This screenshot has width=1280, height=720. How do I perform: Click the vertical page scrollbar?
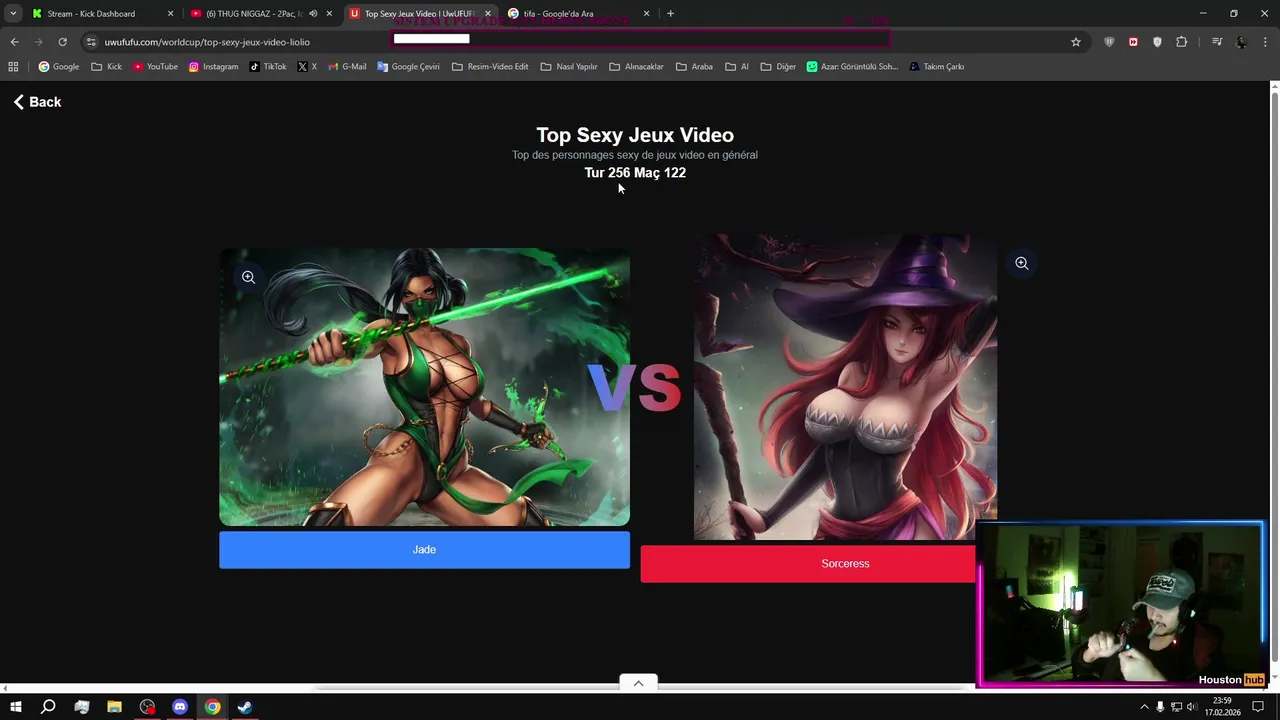point(1274,375)
